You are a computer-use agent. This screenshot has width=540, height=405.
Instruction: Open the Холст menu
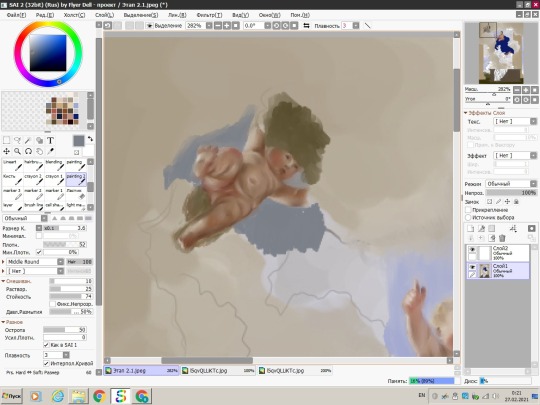pyautogui.click(x=74, y=15)
